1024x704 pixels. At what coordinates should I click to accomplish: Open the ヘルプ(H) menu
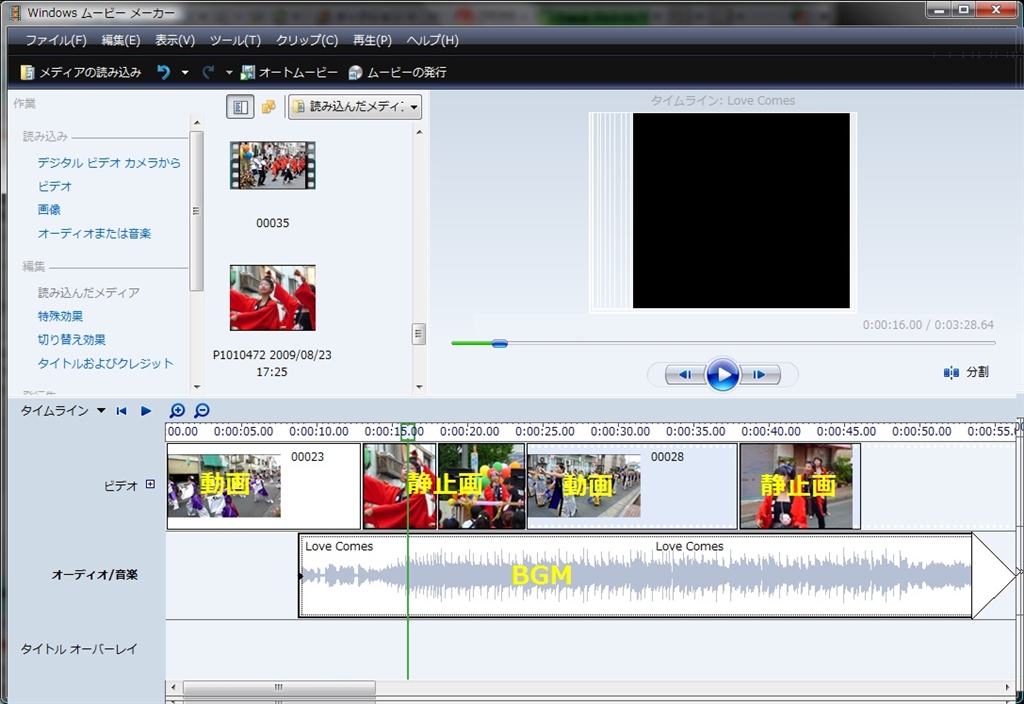432,40
